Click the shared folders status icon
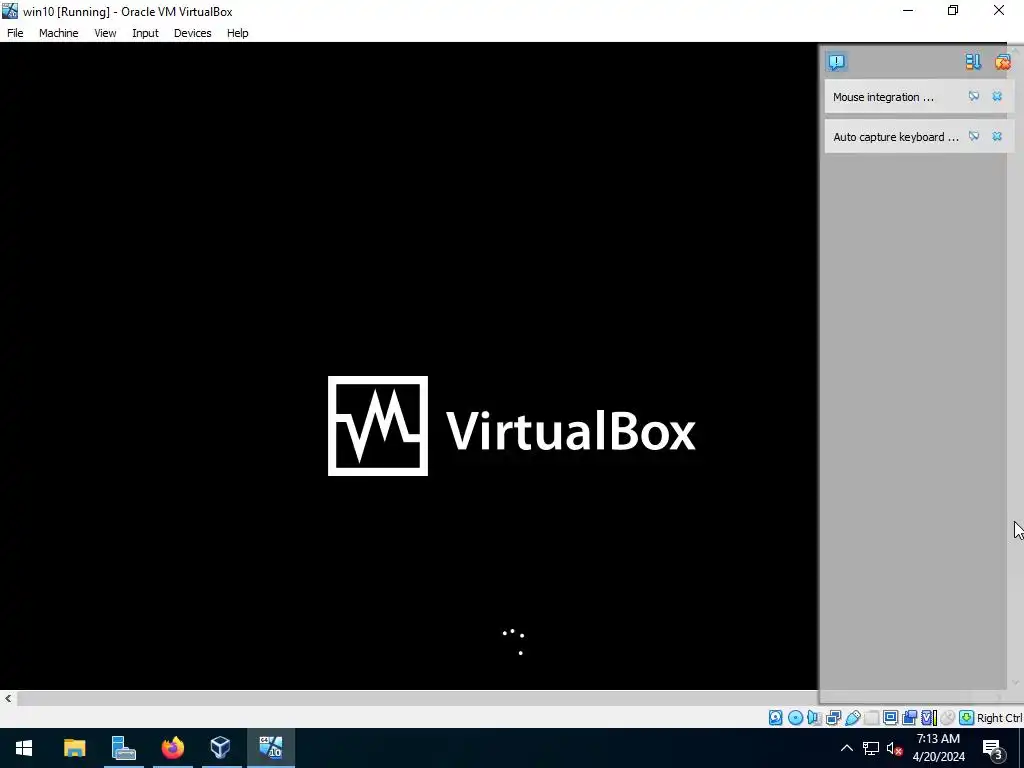This screenshot has width=1024, height=768. (871, 718)
